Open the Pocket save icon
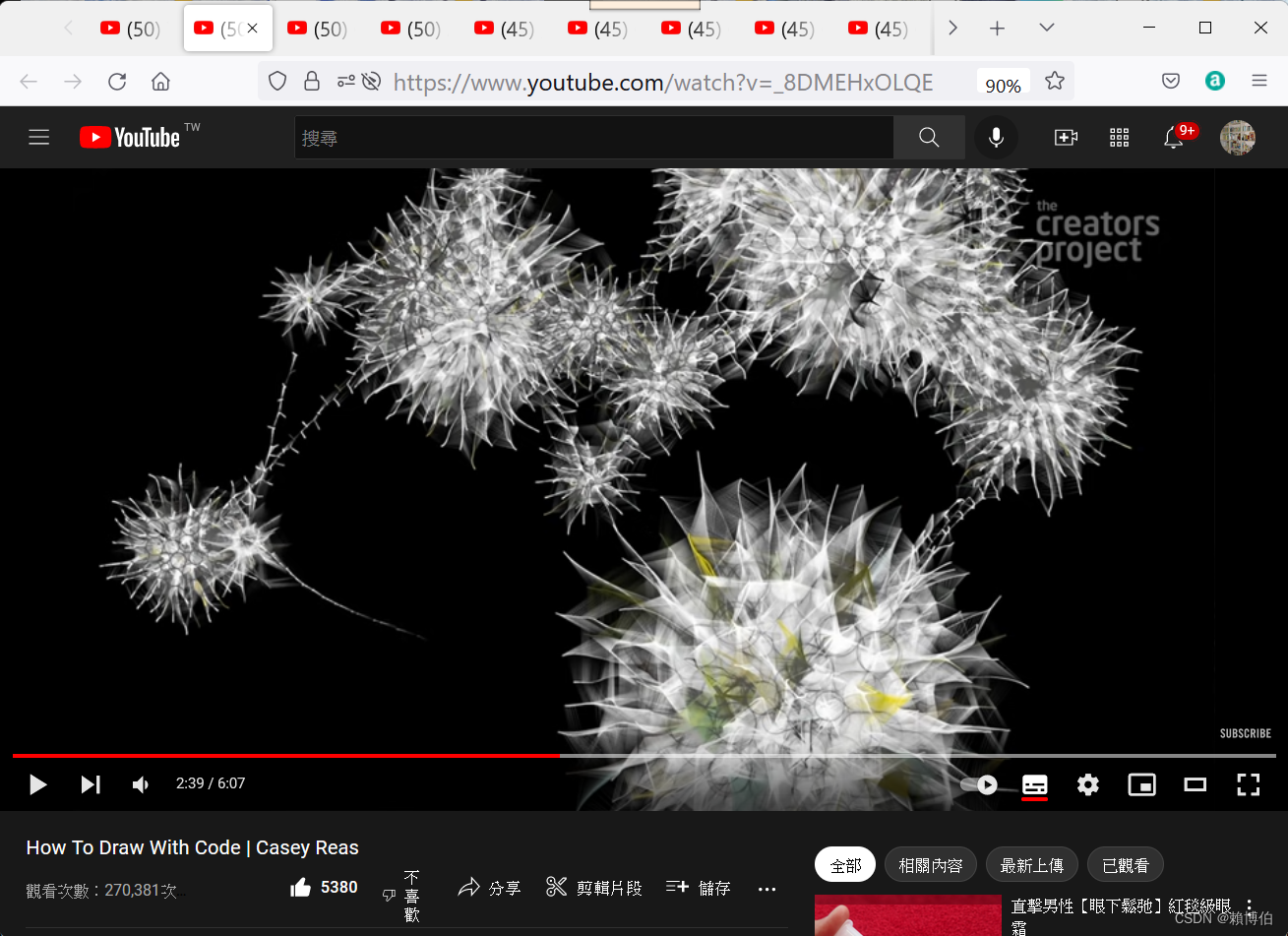Screen dimensions: 1288x936 point(1171,82)
